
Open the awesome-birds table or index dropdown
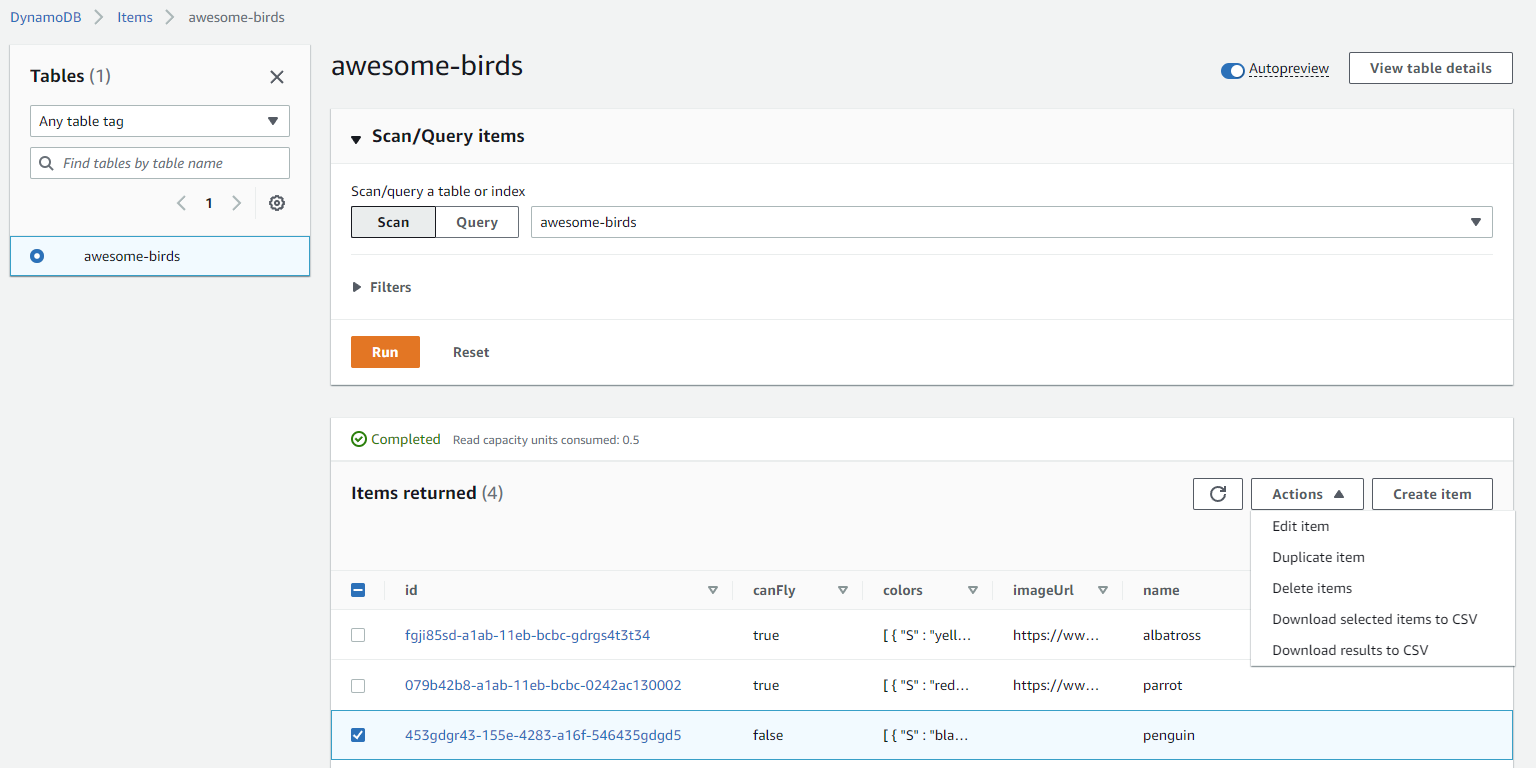pyautogui.click(x=1011, y=222)
